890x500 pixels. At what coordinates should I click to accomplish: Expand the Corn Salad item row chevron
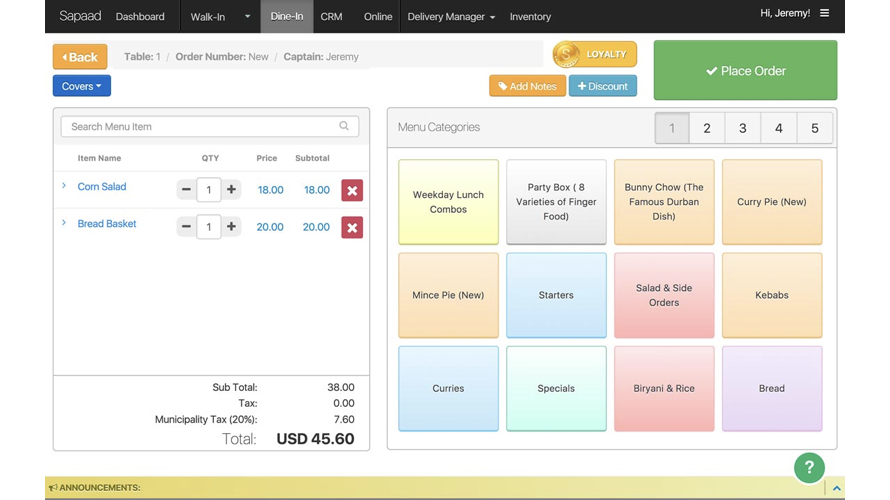pyautogui.click(x=64, y=186)
